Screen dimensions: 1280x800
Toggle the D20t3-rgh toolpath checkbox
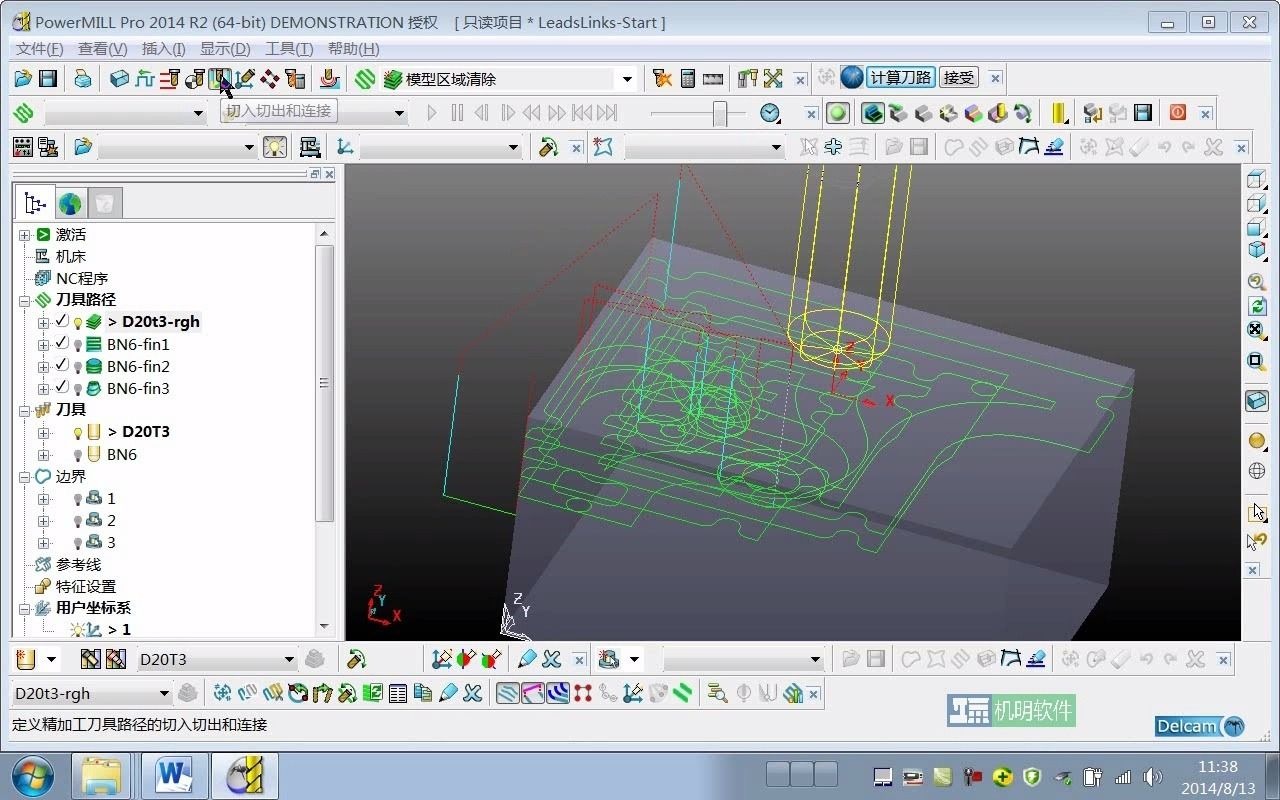62,322
